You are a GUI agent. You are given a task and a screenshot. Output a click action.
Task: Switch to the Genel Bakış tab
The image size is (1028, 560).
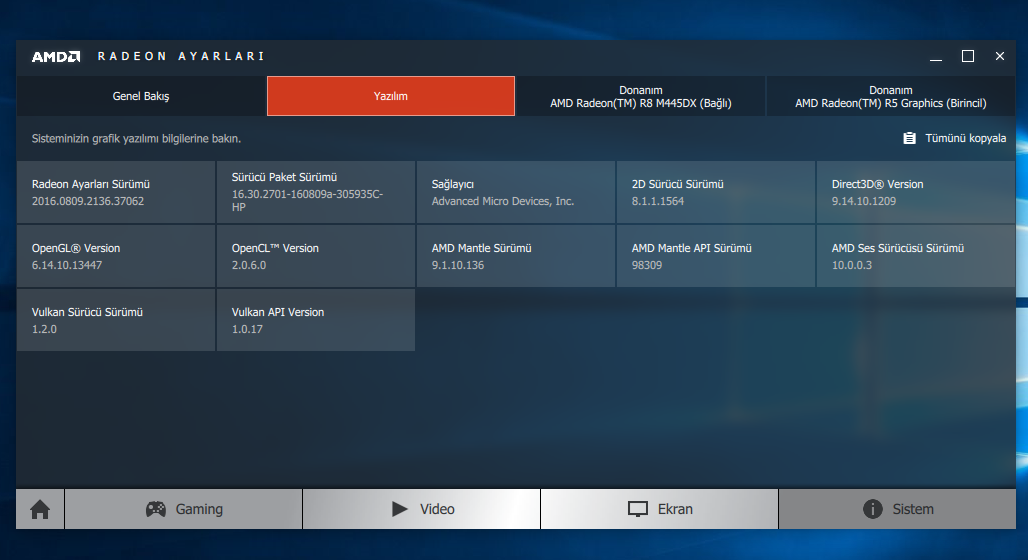pyautogui.click(x=141, y=96)
